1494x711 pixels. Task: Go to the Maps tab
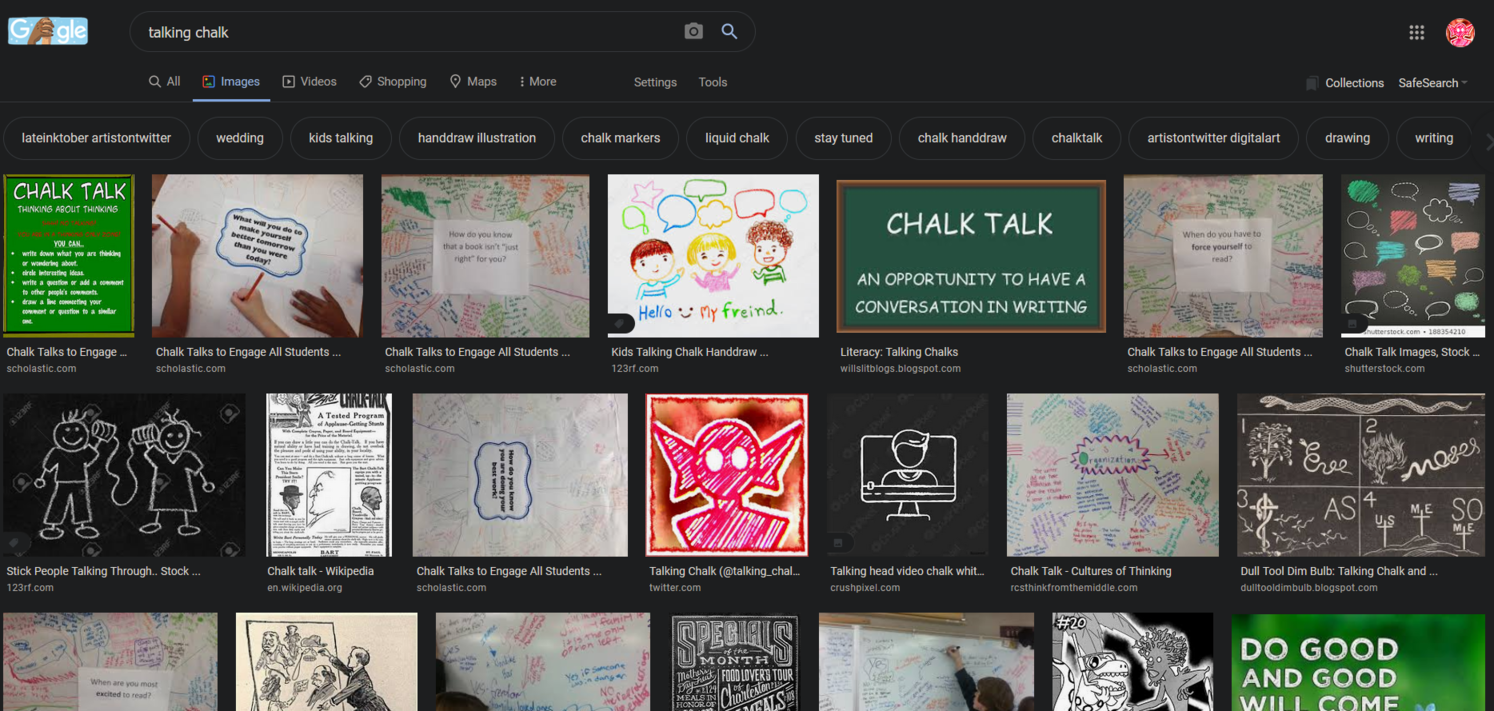click(x=473, y=82)
